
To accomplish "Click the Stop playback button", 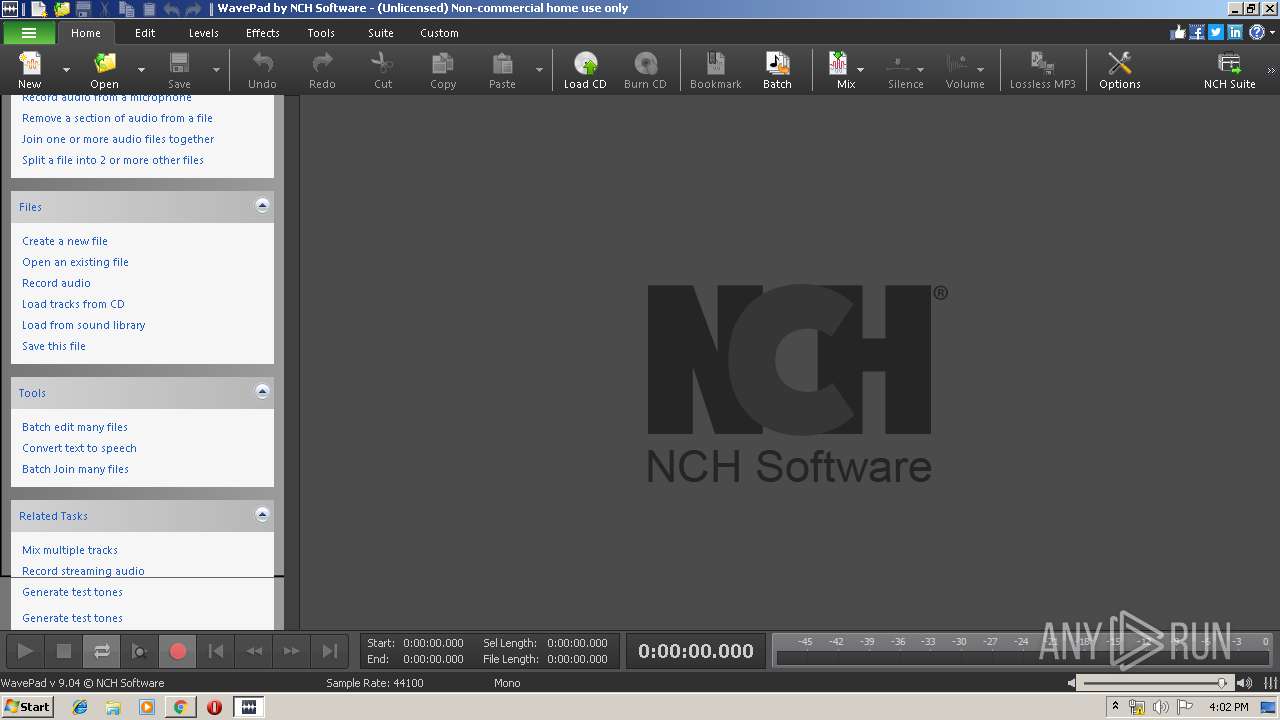I will click(x=64, y=651).
